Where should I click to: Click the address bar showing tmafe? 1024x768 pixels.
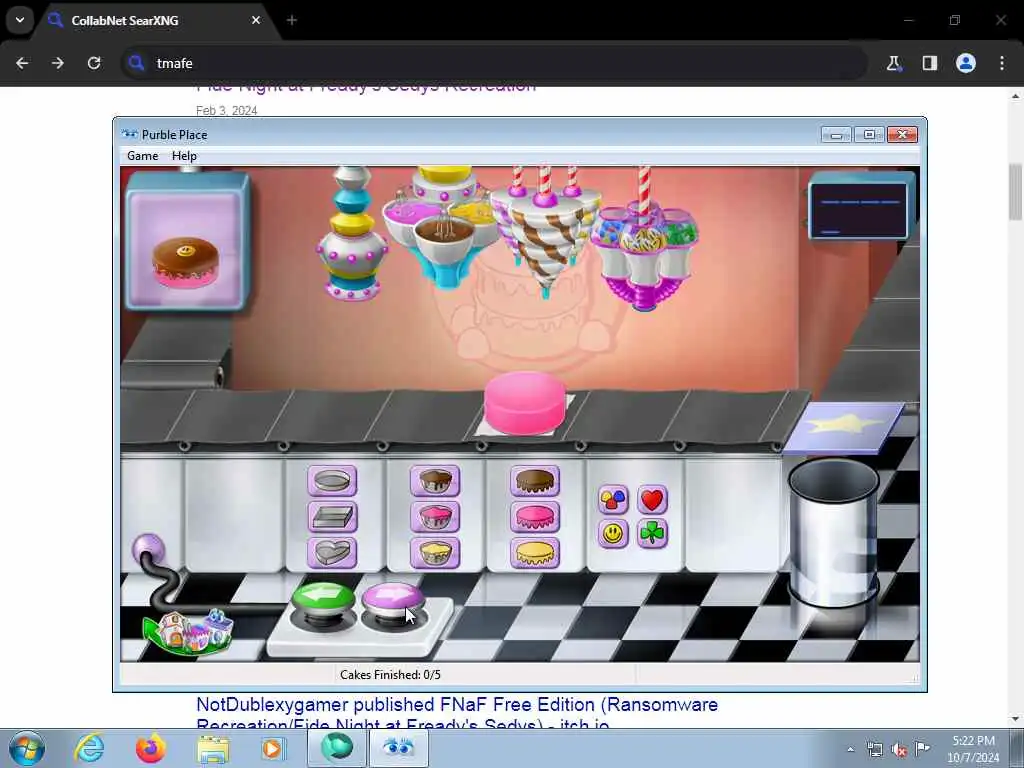coord(494,63)
